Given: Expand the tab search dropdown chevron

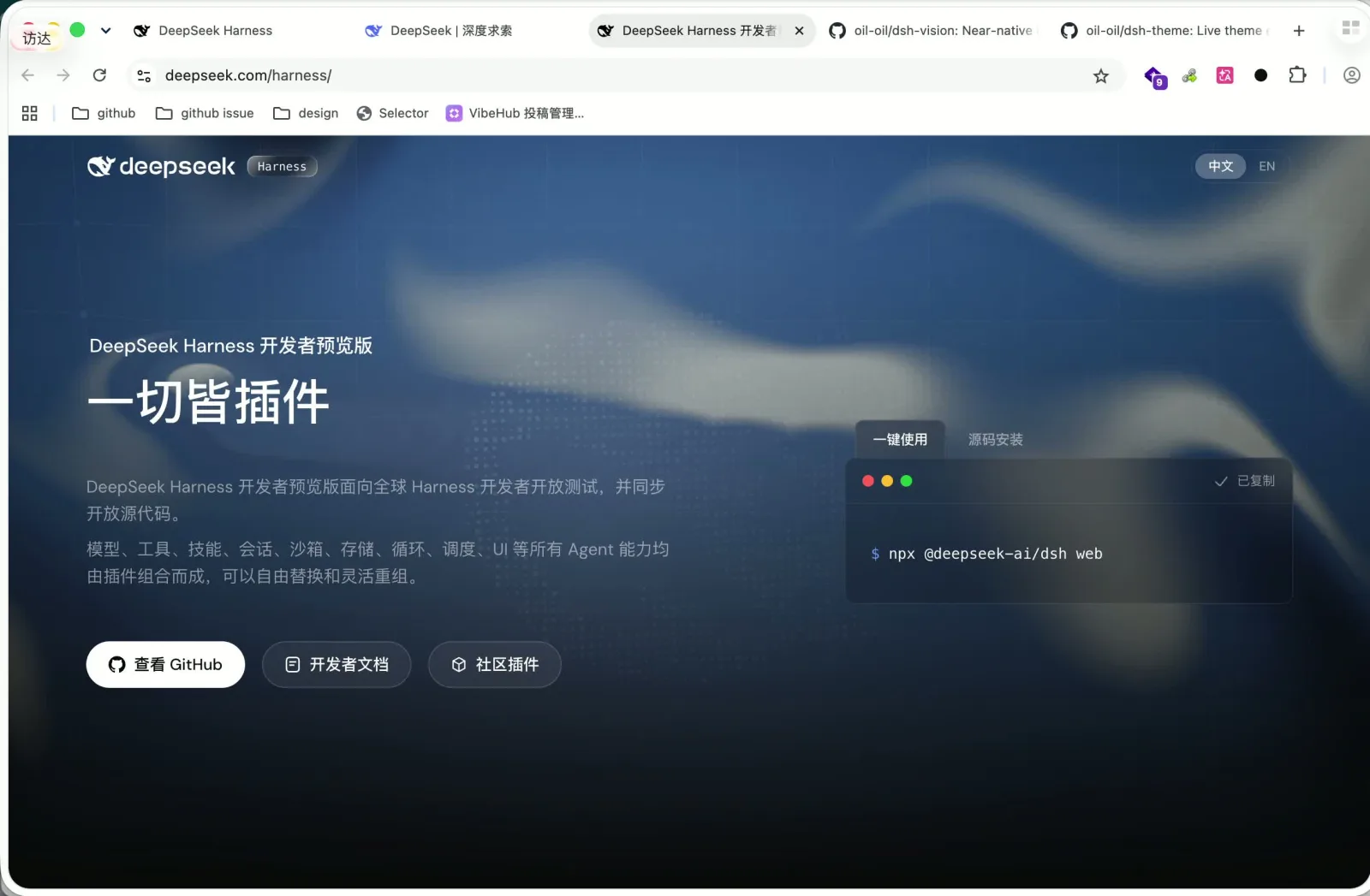Looking at the screenshot, I should 105,31.
